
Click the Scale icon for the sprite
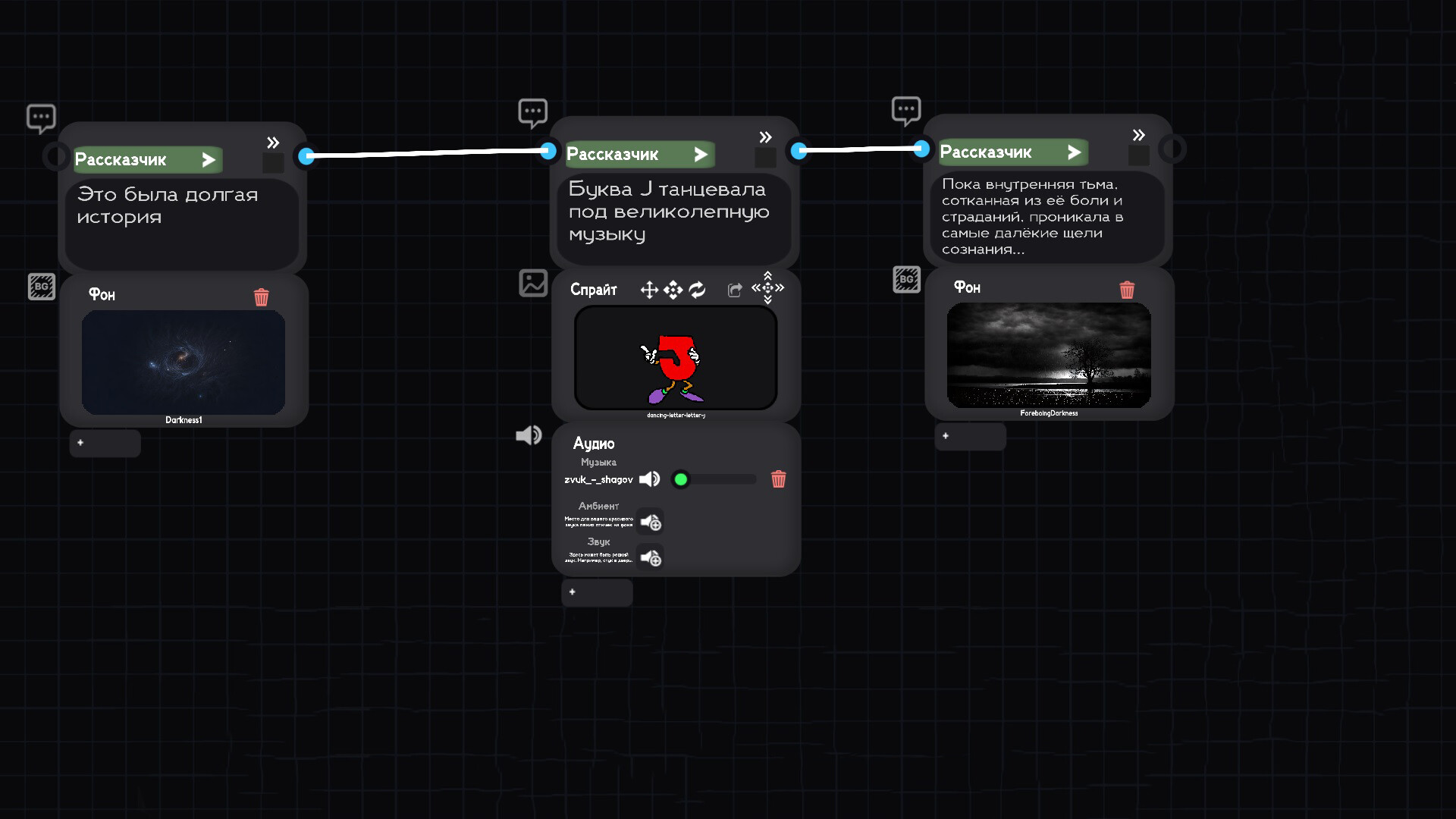coord(673,290)
